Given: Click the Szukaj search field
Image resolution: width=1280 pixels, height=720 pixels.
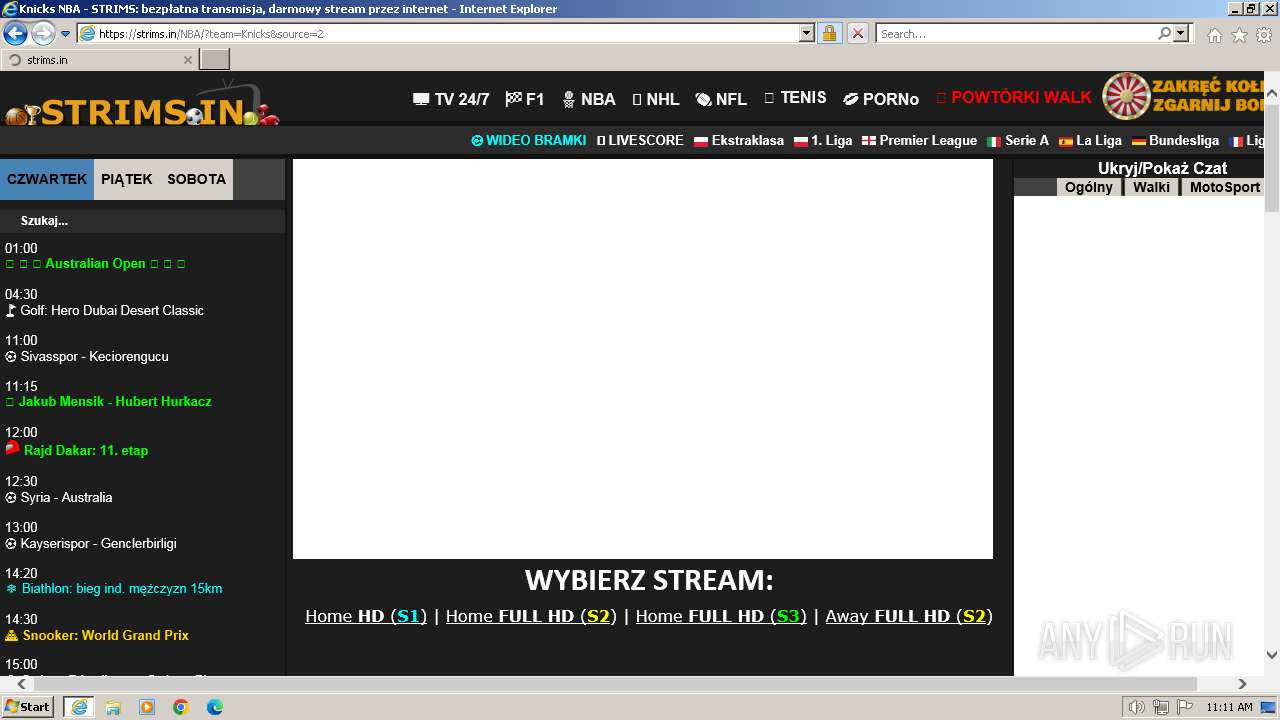Looking at the screenshot, I should [142, 221].
